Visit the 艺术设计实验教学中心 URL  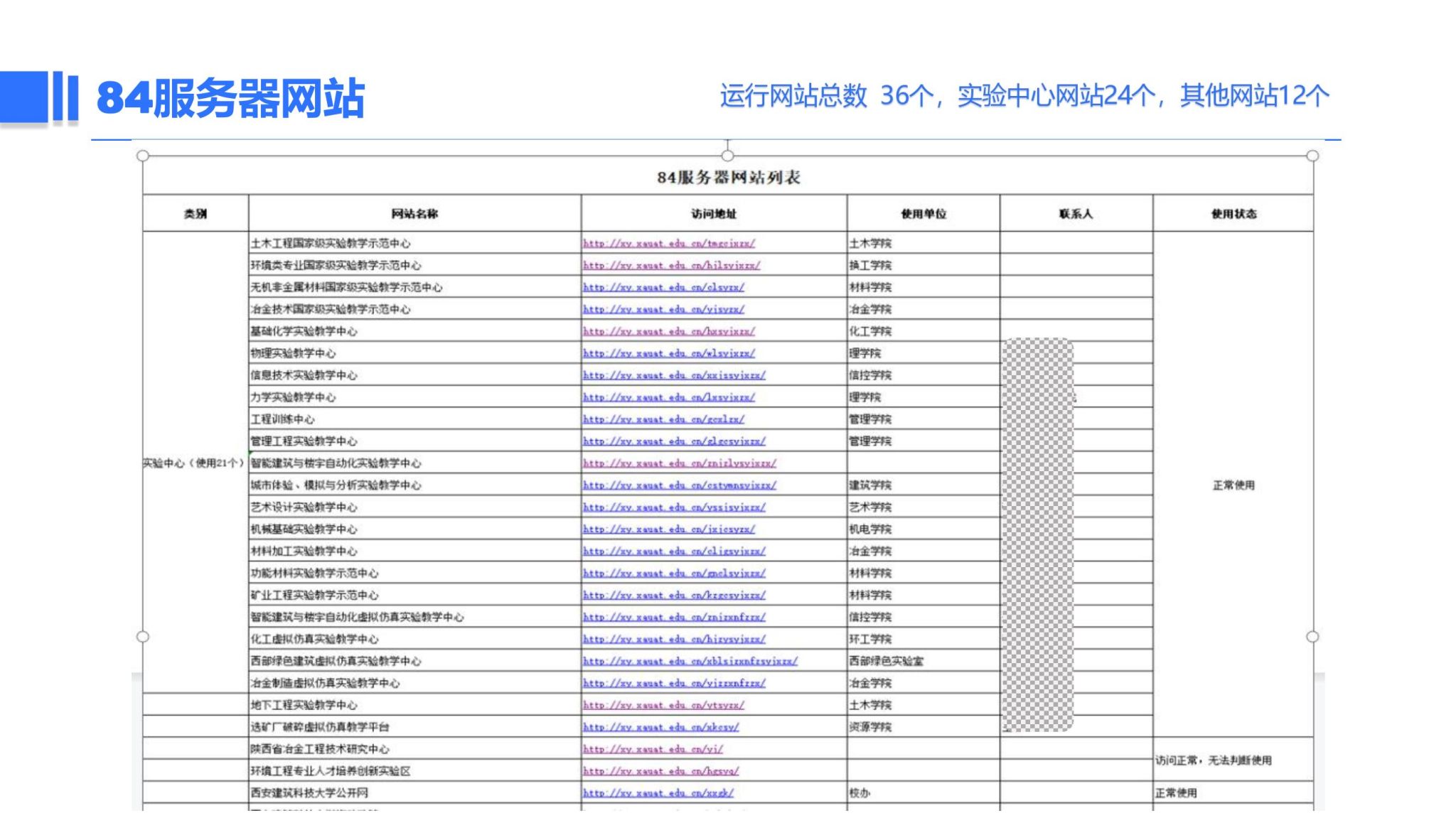(674, 507)
